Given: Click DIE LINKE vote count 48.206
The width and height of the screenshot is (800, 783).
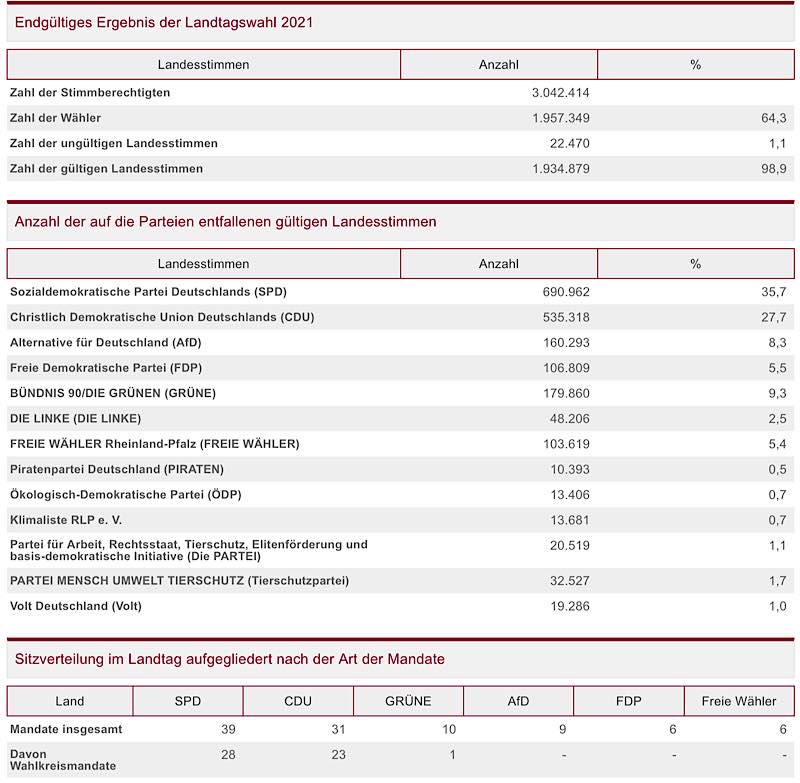Looking at the screenshot, I should 569,419.
